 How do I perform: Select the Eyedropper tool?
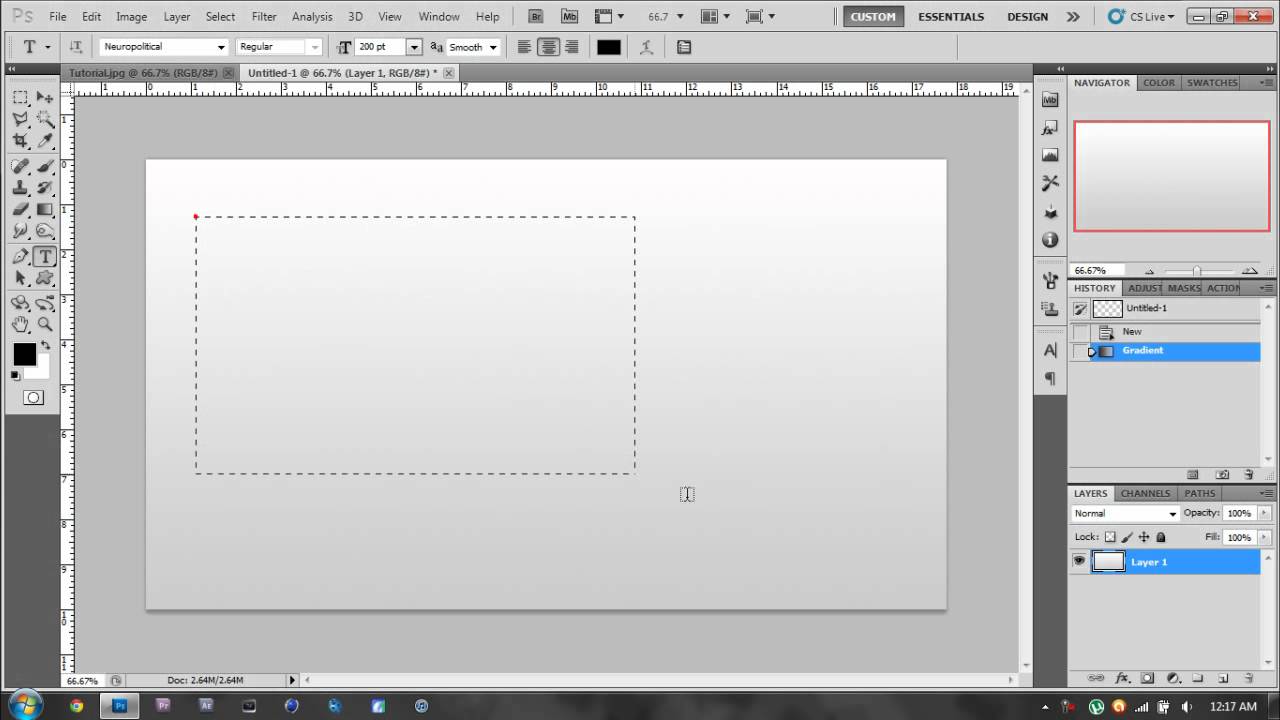point(45,141)
